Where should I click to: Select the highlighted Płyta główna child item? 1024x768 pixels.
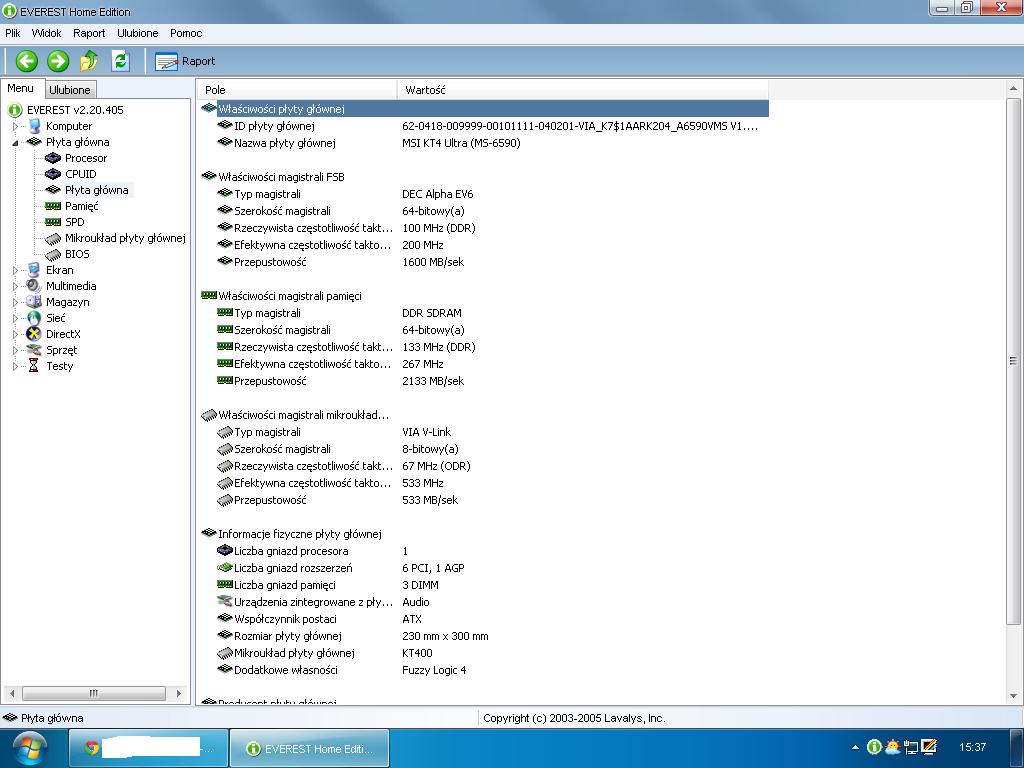(97, 190)
